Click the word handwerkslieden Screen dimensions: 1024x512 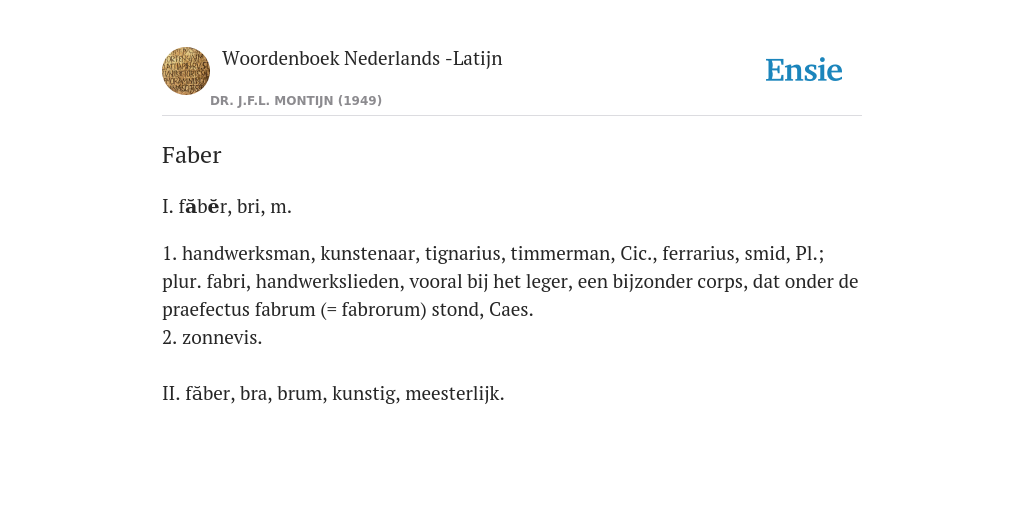(327, 282)
